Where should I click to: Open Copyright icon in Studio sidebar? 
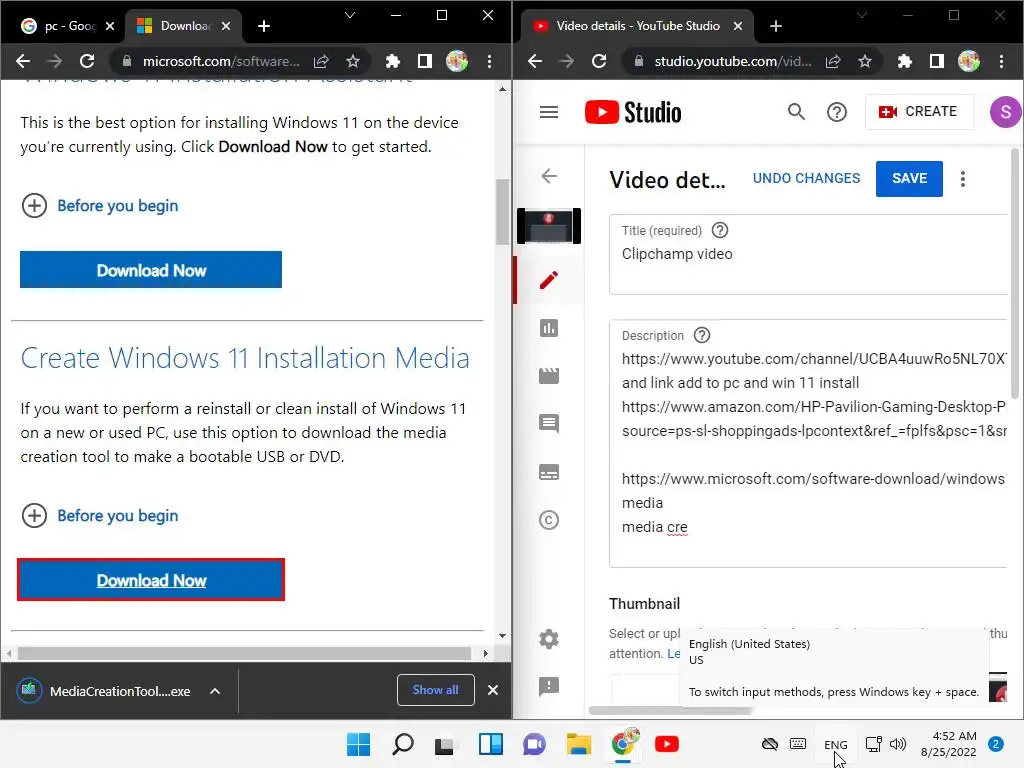pyautogui.click(x=549, y=520)
